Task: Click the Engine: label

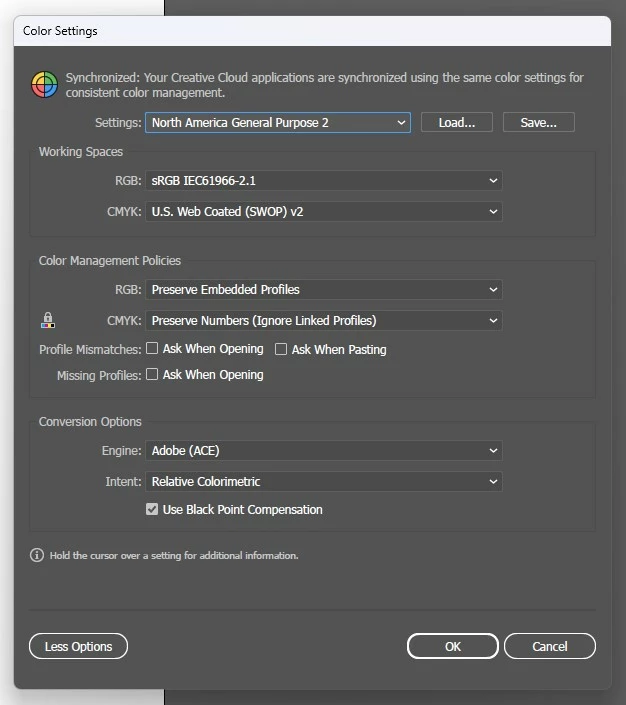Action: click(x=121, y=450)
